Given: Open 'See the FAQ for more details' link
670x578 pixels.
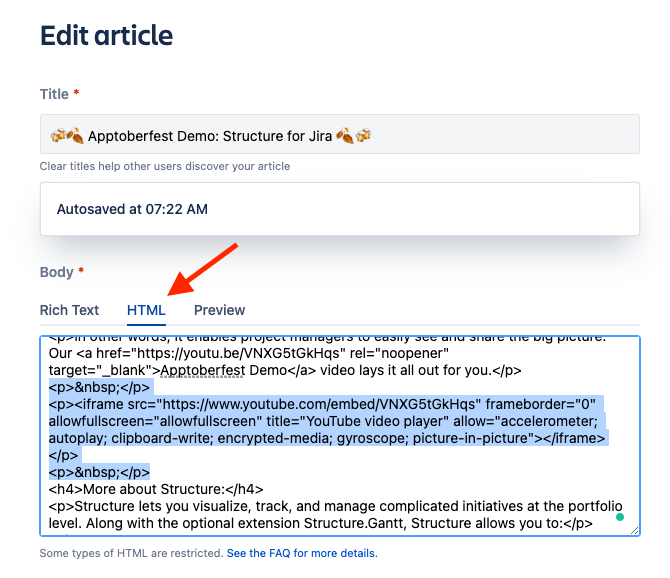Looking at the screenshot, I should tap(302, 553).
